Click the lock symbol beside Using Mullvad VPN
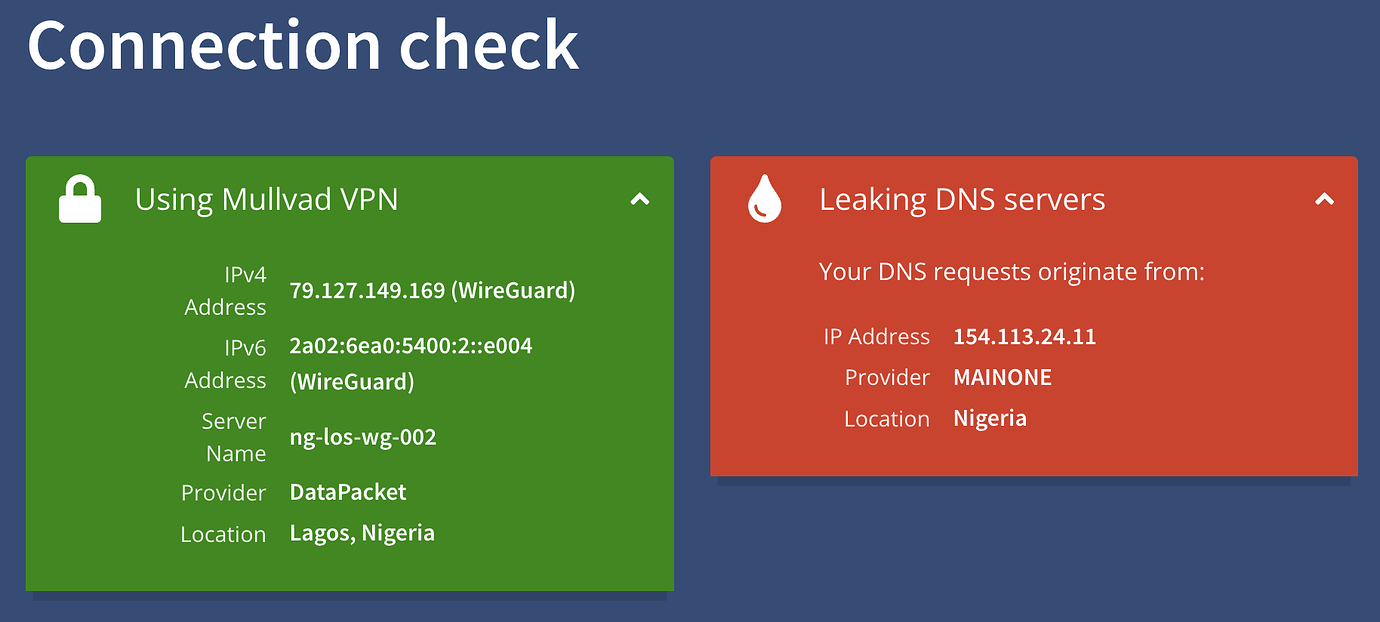This screenshot has width=1380, height=622. coord(79,199)
